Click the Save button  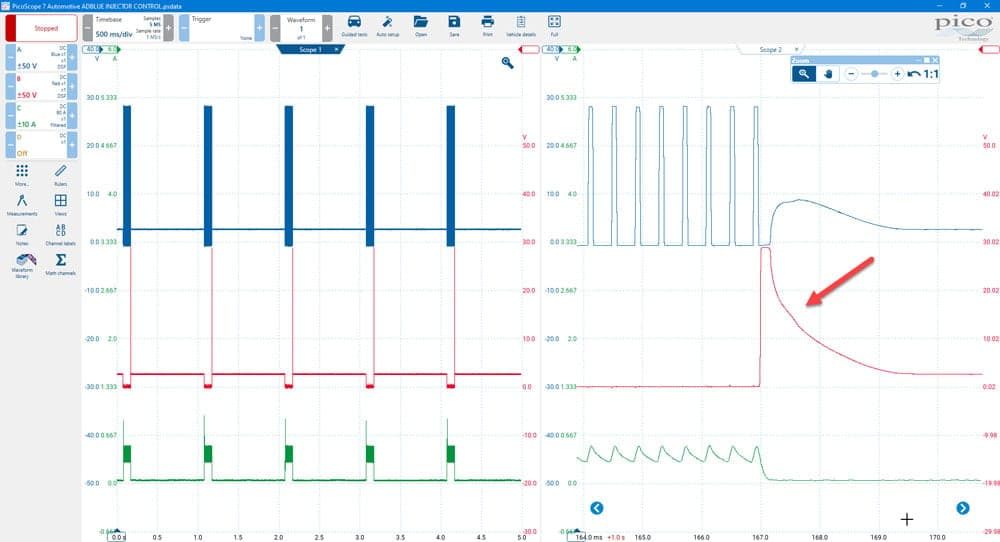click(x=454, y=26)
